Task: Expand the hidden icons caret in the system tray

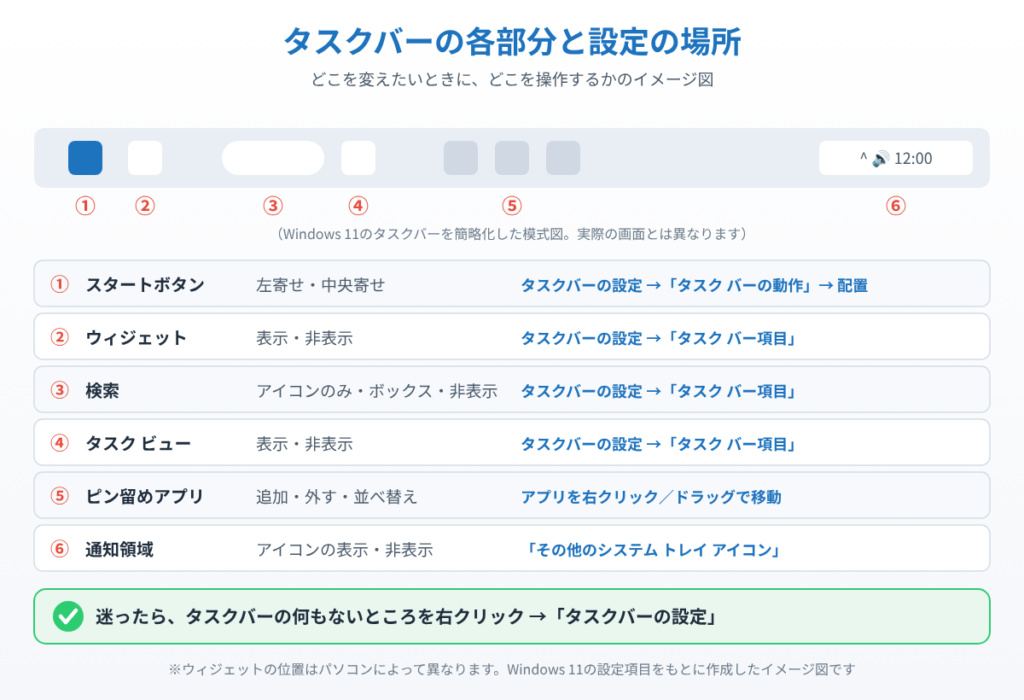Action: 863,158
